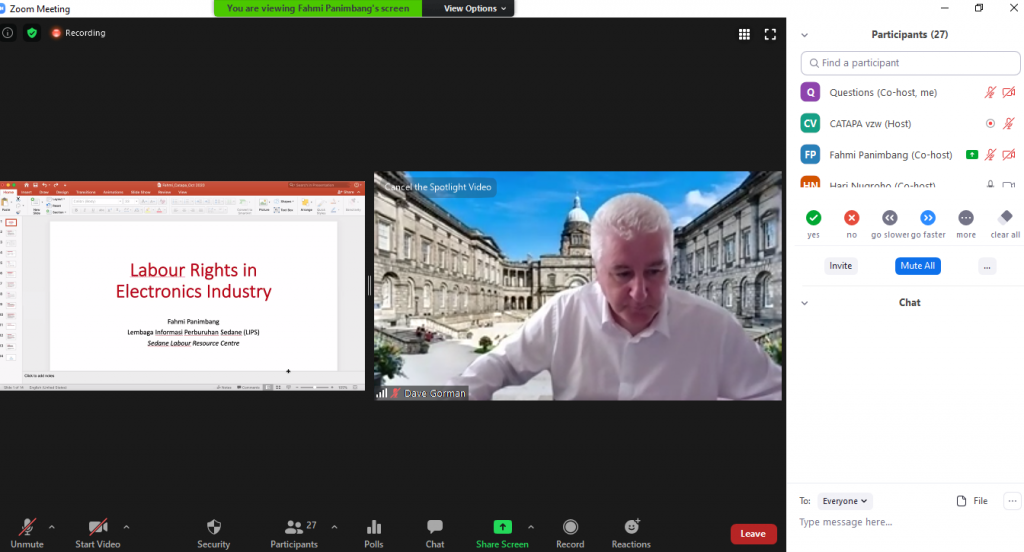Click the blue Mute All button

918,266
